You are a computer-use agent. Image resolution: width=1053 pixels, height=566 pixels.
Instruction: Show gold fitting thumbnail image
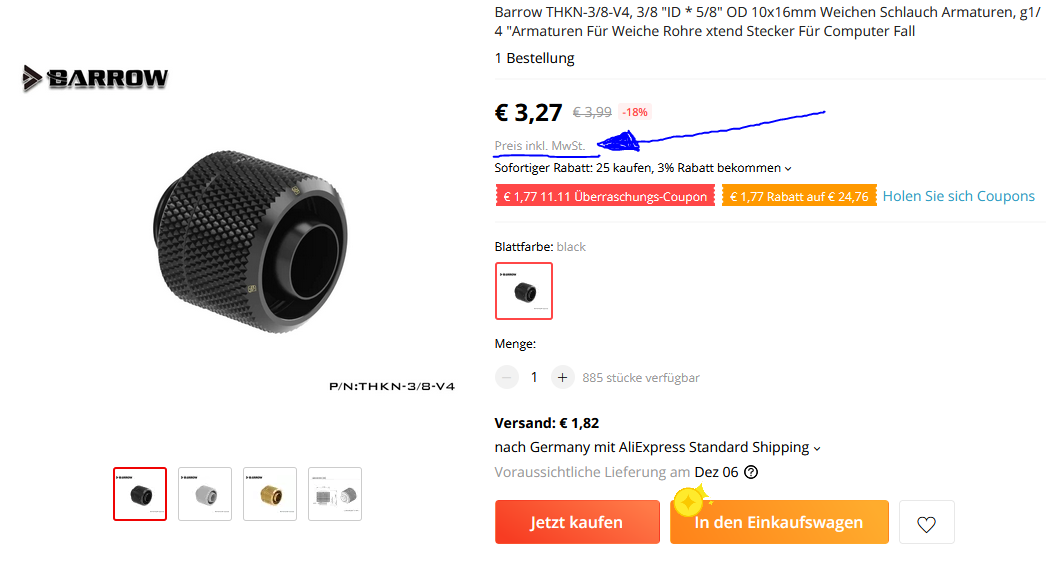(x=270, y=494)
